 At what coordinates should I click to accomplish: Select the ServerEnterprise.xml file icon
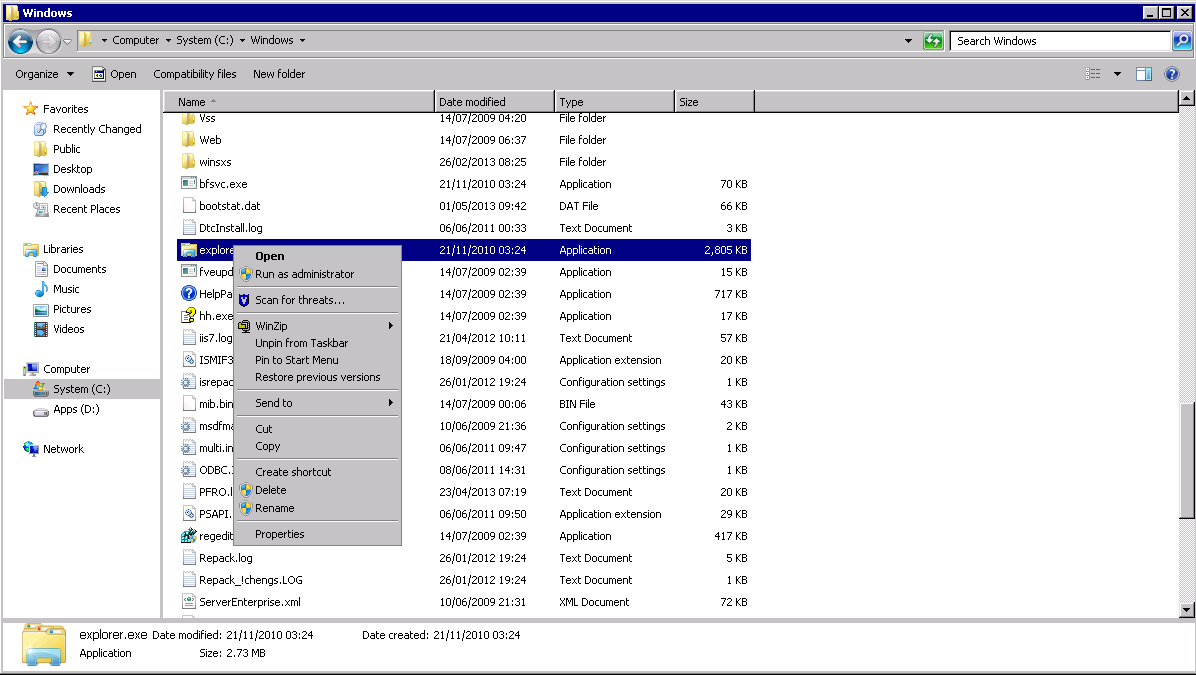click(188, 602)
